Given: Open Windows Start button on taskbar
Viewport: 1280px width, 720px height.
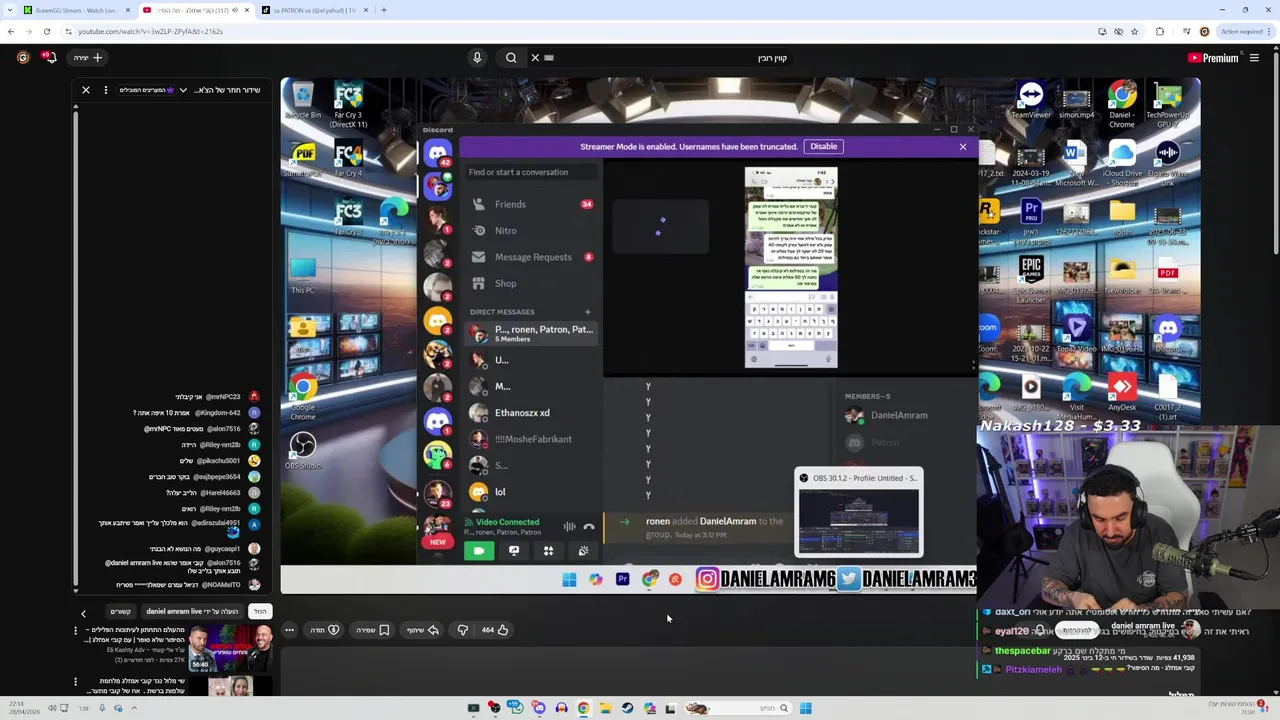Looking at the screenshot, I should pyautogui.click(x=805, y=708).
